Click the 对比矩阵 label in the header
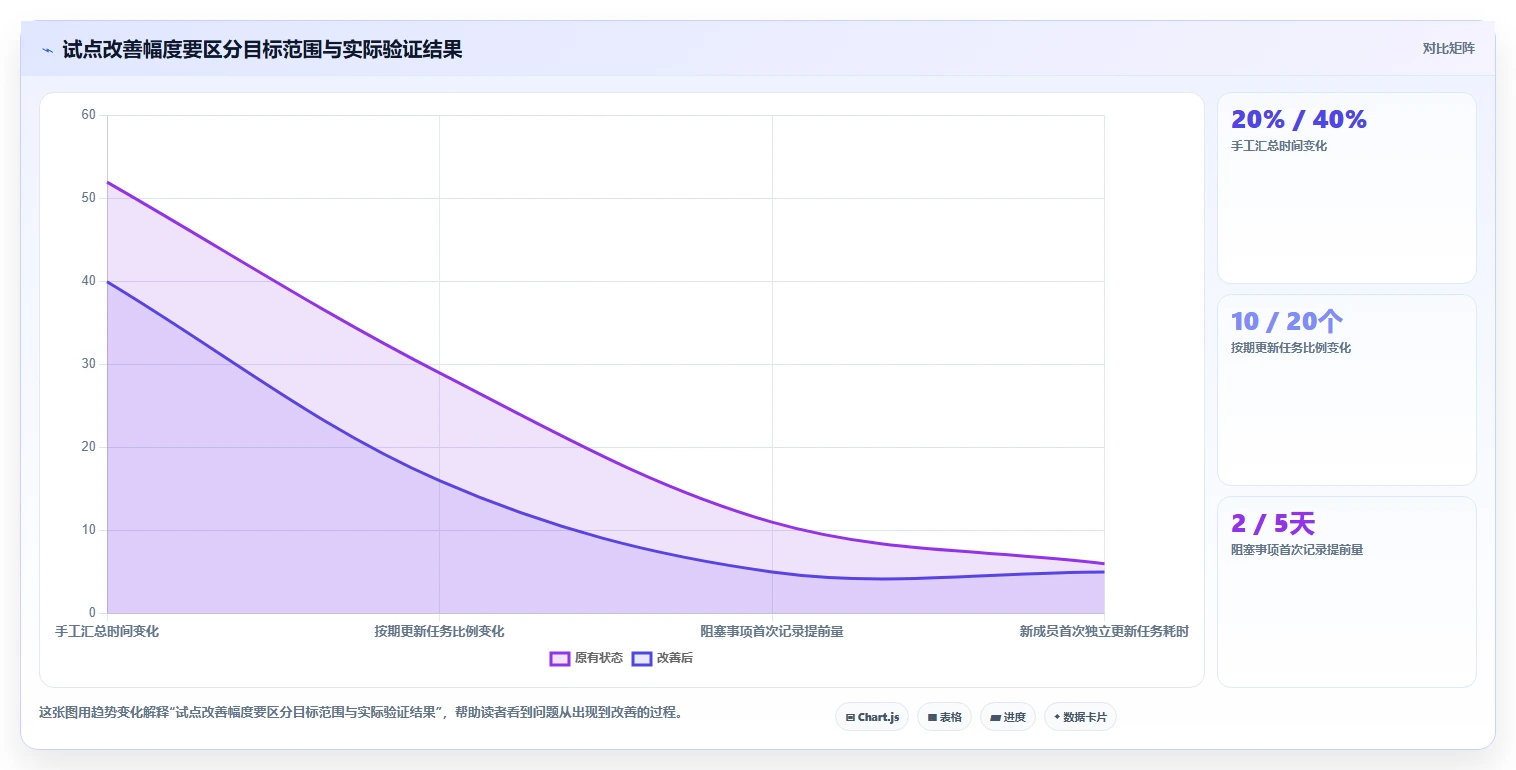The height and width of the screenshot is (770, 1516). coord(1448,49)
